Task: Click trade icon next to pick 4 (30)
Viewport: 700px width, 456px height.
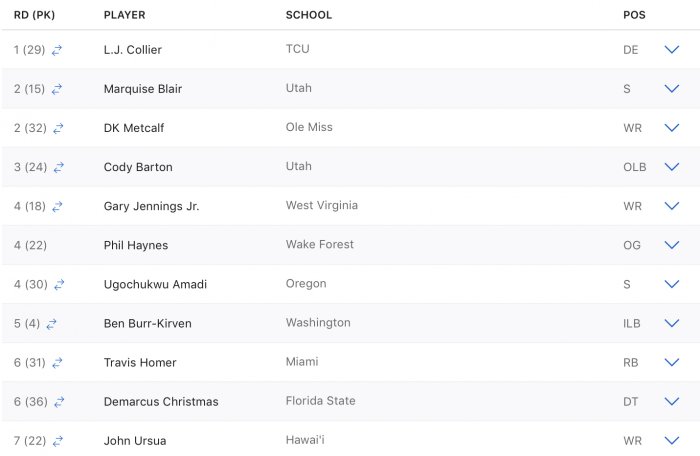Action: click(59, 284)
